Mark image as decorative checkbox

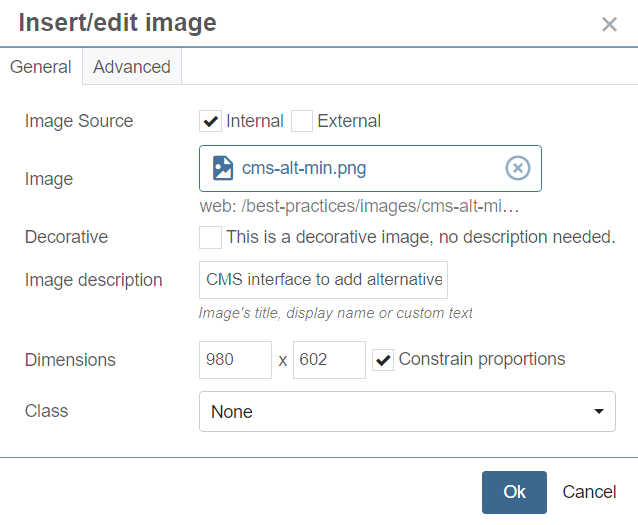tap(210, 237)
